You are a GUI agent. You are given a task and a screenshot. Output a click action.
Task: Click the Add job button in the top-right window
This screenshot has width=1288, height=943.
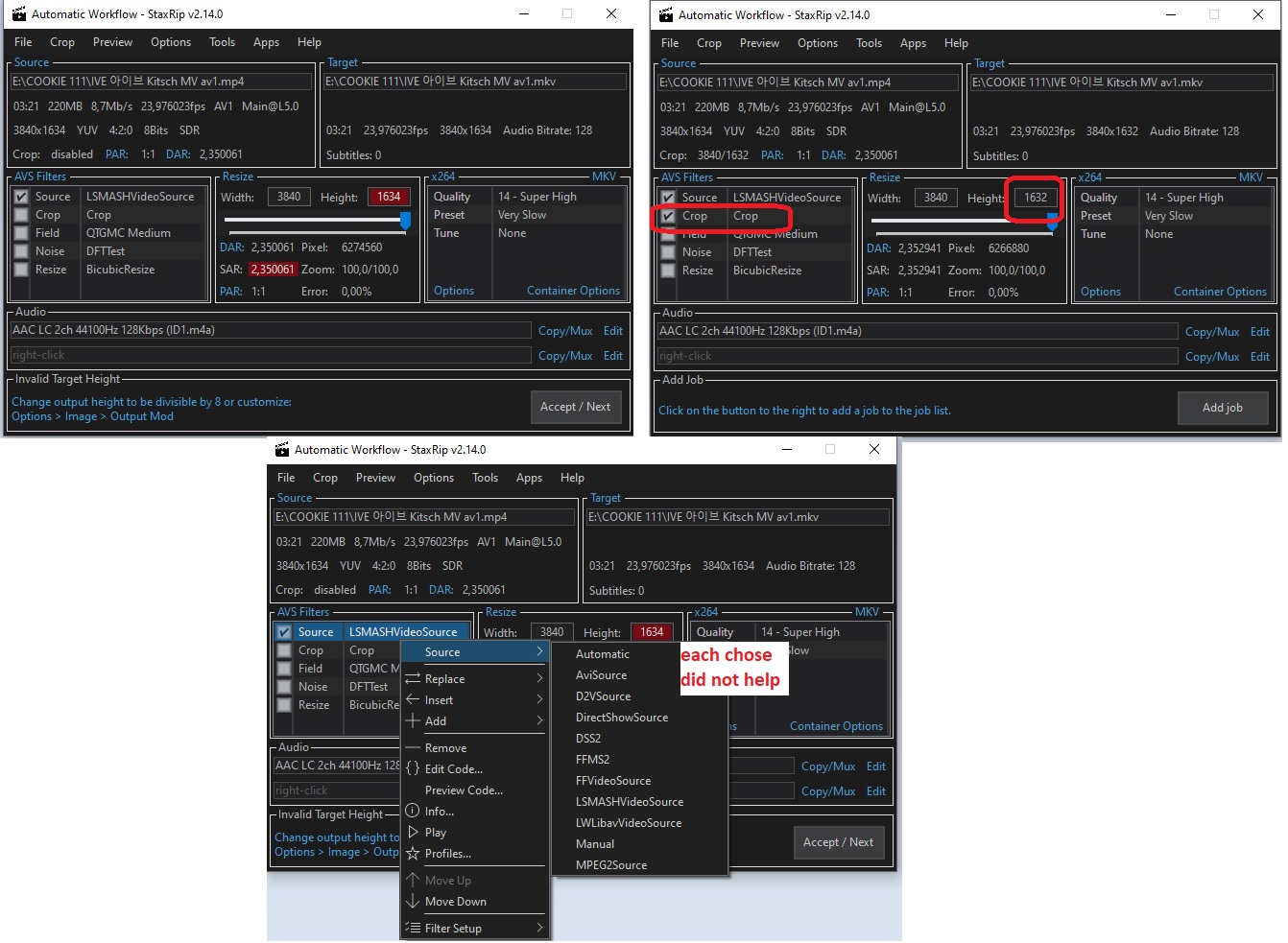pyautogui.click(x=1222, y=408)
